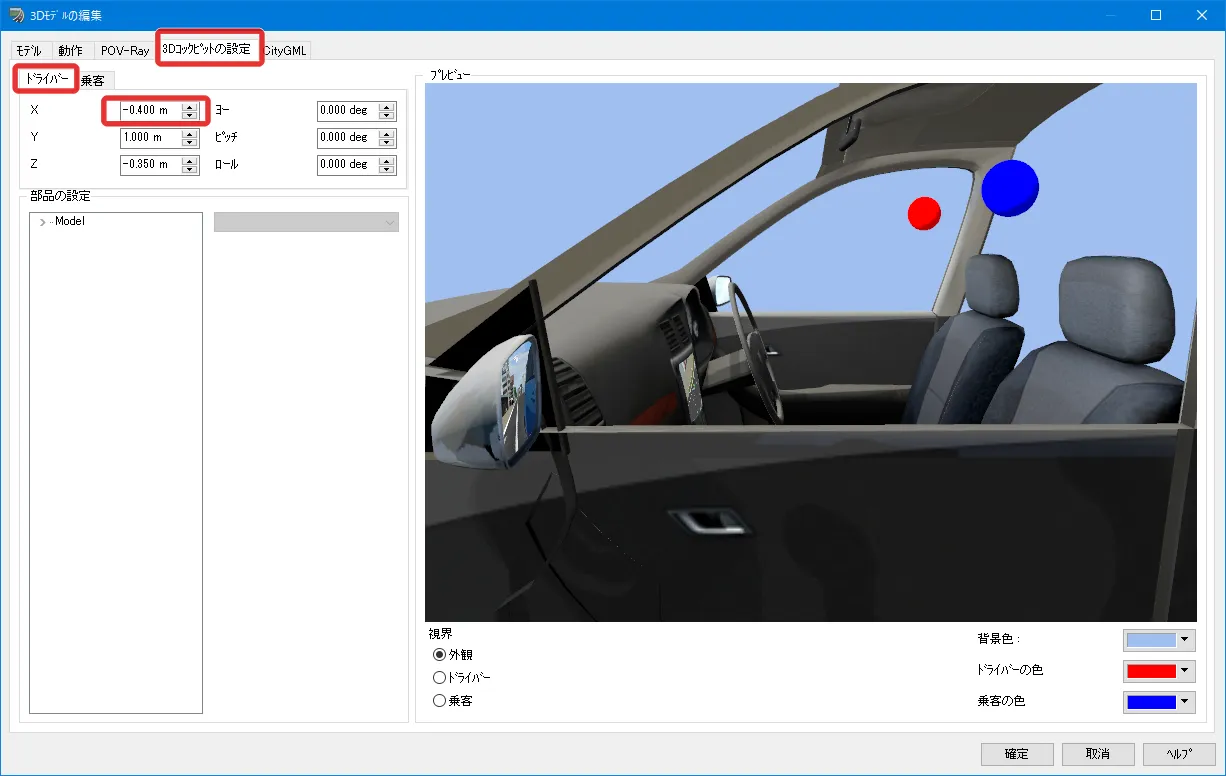Screen dimensions: 1226x776
Task: Increase the driver X value spinner
Action: [190, 106]
